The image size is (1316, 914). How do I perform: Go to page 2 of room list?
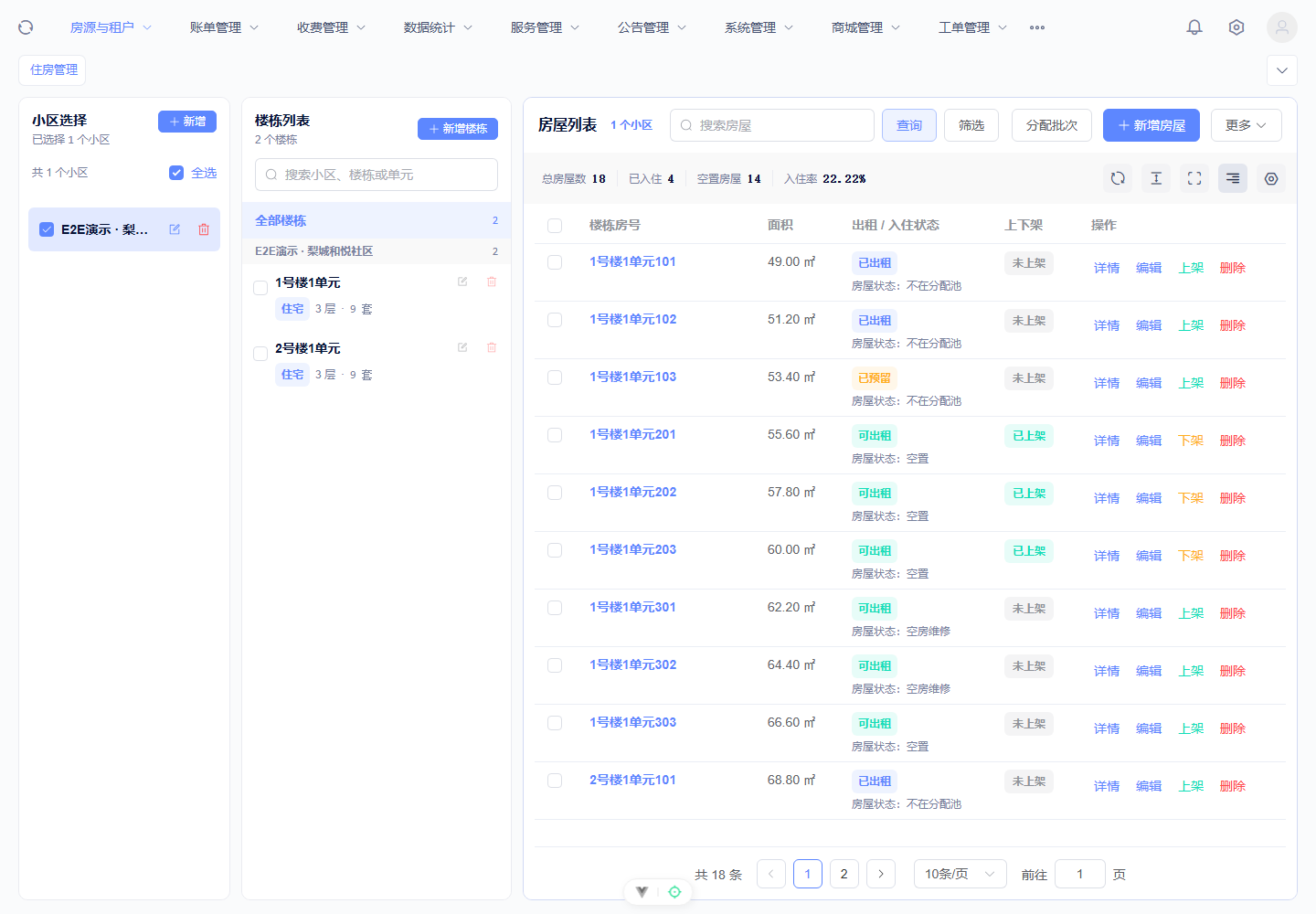pyautogui.click(x=844, y=875)
